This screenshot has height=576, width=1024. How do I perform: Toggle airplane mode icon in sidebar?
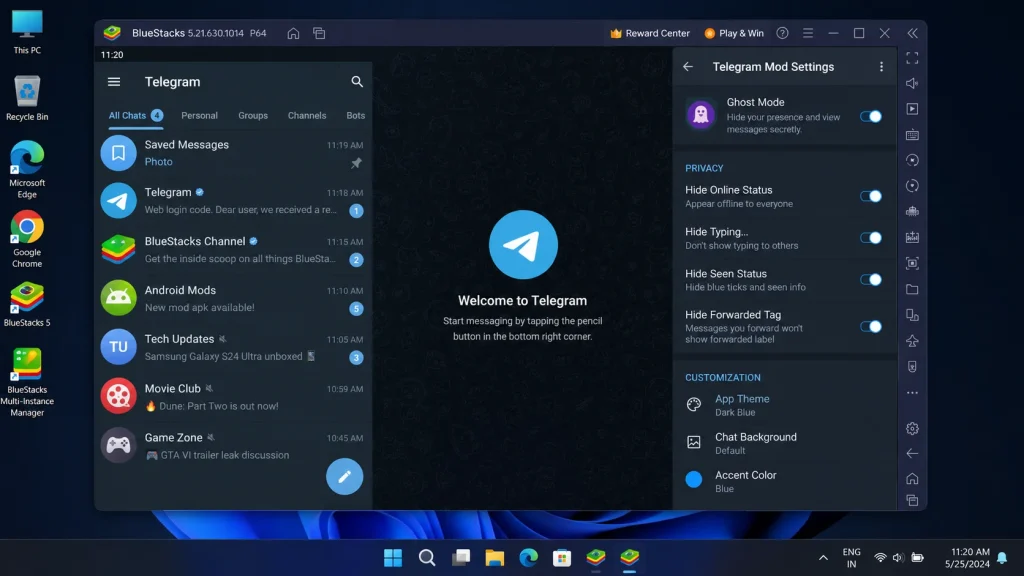click(912, 341)
